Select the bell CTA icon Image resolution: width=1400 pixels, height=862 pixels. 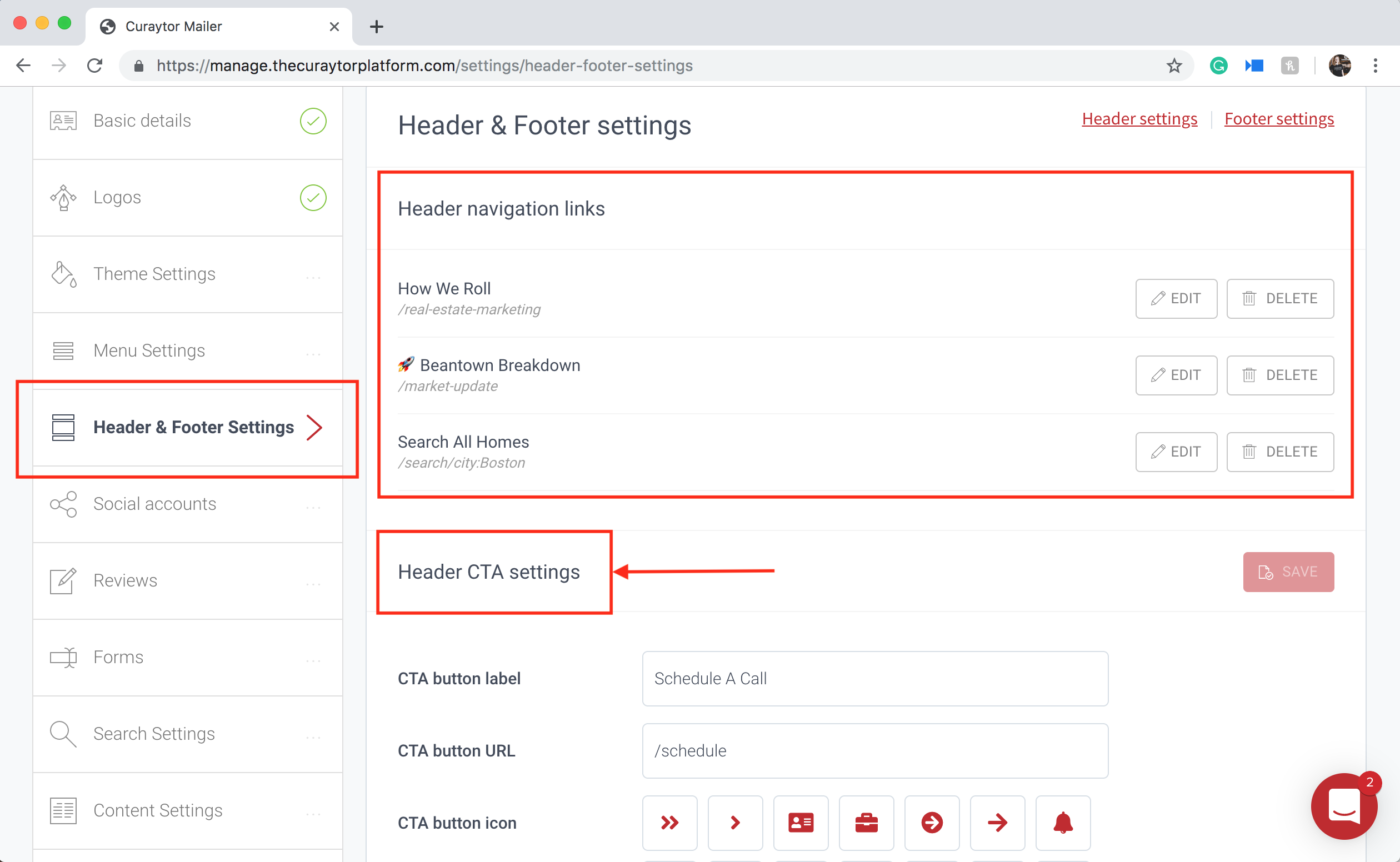click(x=1063, y=822)
